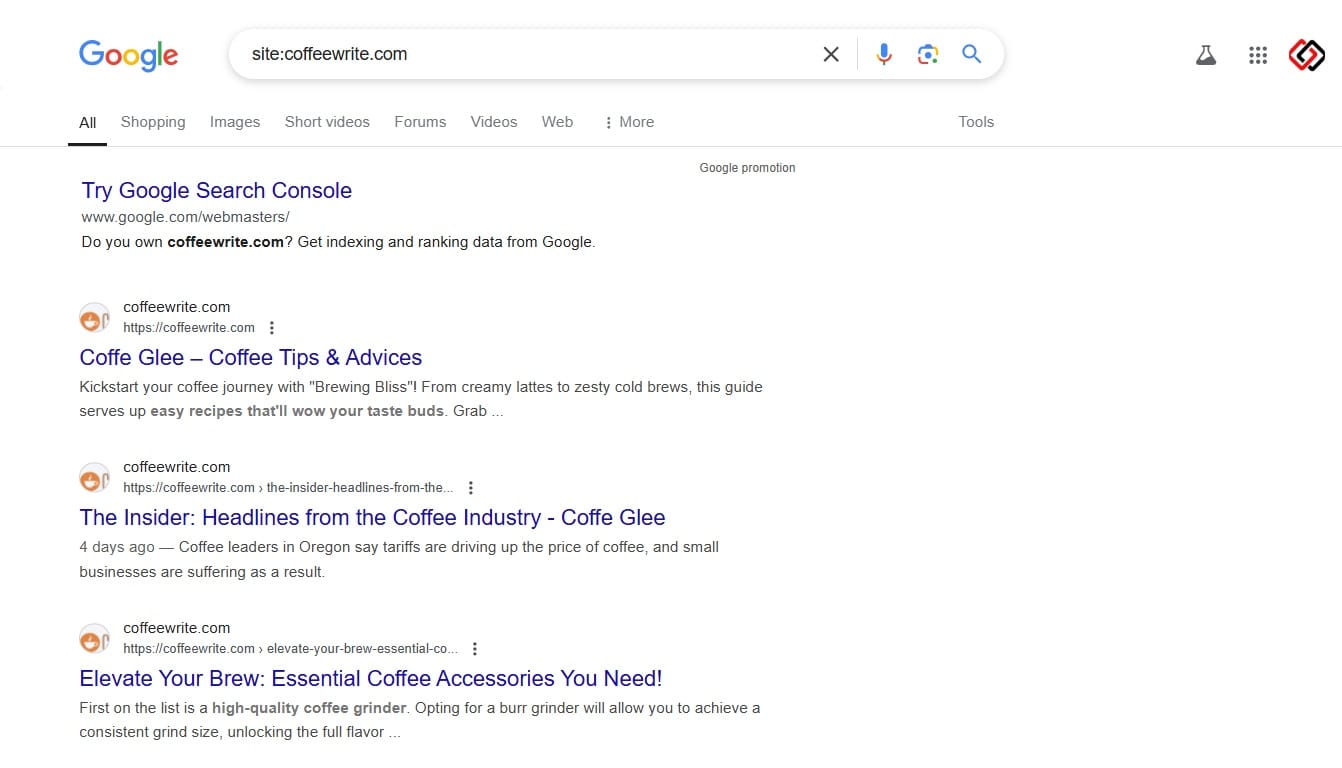The image size is (1342, 768).
Task: Click inside the search query field
Action: pos(520,54)
